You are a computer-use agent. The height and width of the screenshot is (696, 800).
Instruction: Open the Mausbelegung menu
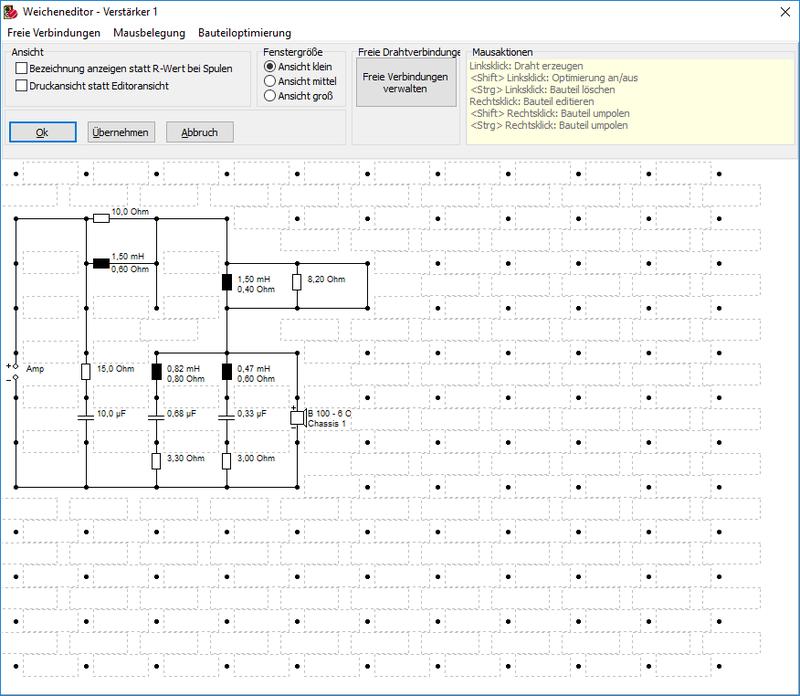pyautogui.click(x=149, y=33)
